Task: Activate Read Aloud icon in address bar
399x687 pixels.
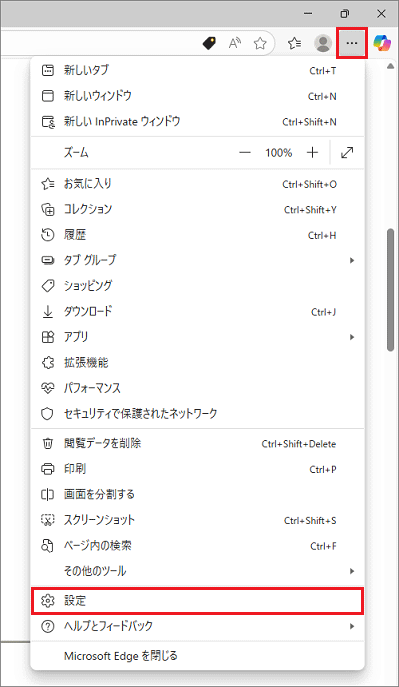Action: pos(235,43)
